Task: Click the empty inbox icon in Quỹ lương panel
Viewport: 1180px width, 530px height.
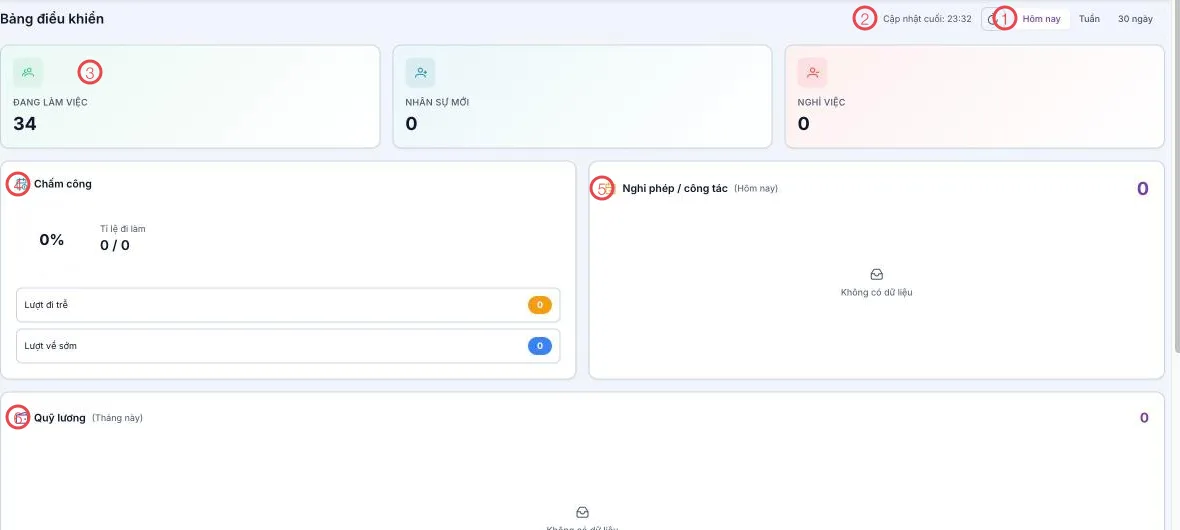Action: coord(582,512)
